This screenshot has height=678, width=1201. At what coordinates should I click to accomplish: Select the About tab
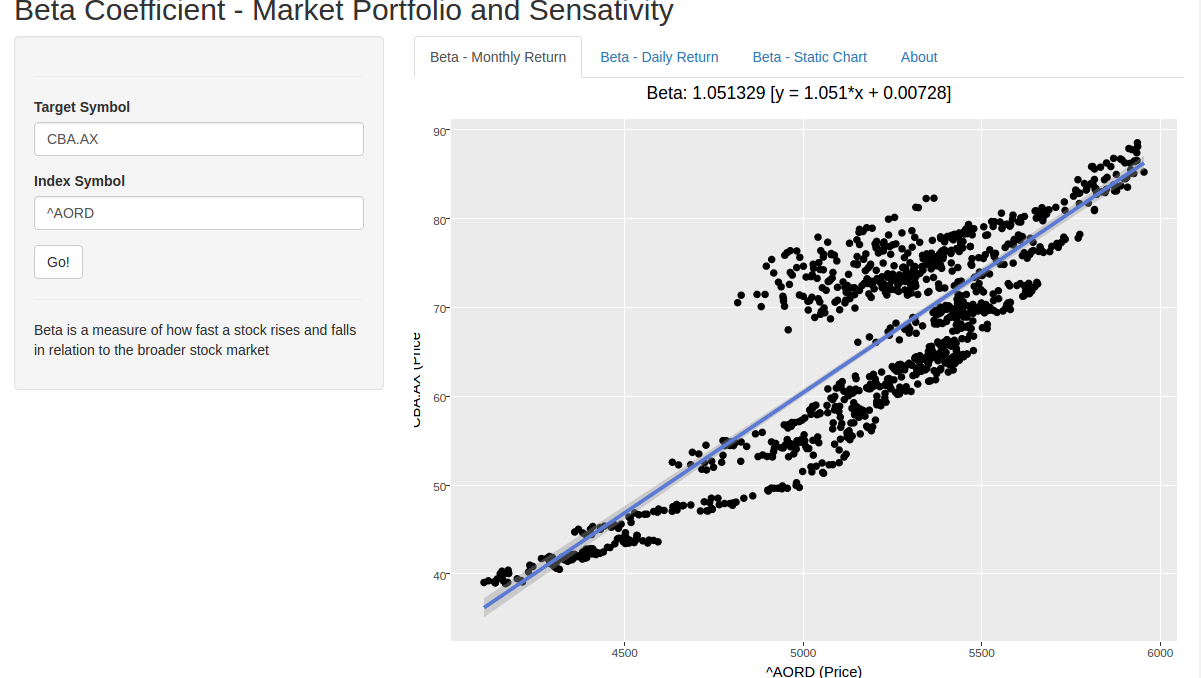point(918,57)
